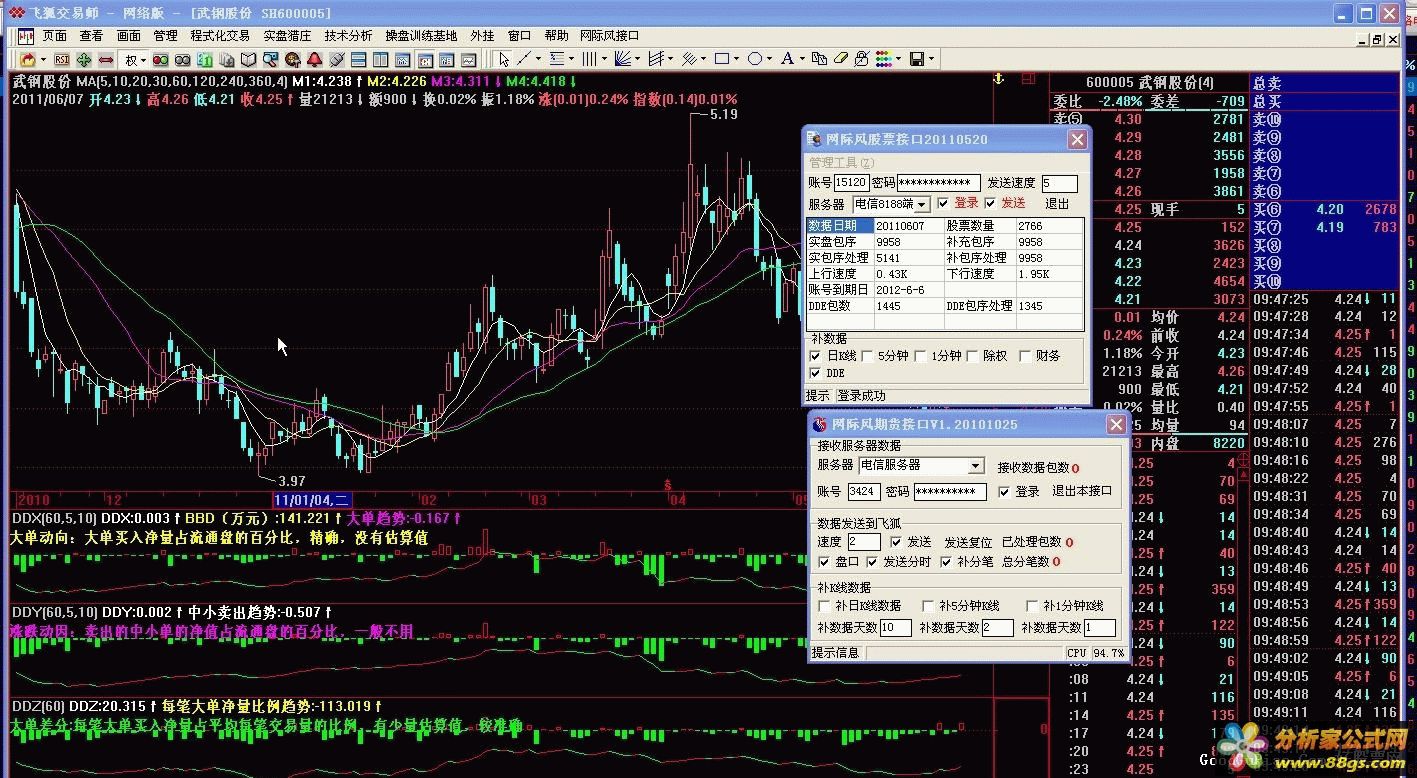Screen dimensions: 1417x778
Task: Expand the text tool dropdown arrow
Action: (x=802, y=60)
